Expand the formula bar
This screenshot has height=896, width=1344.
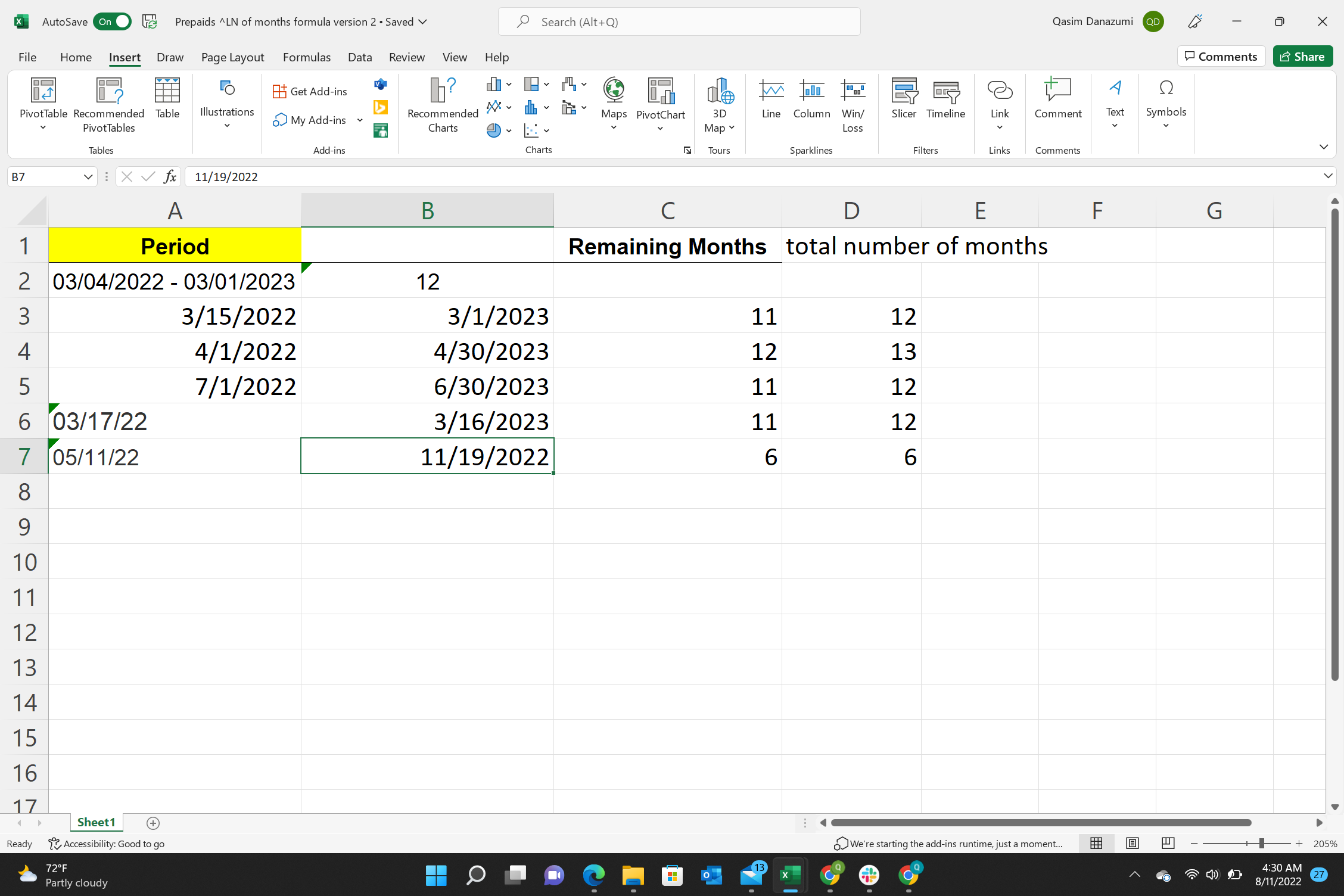tap(1328, 176)
